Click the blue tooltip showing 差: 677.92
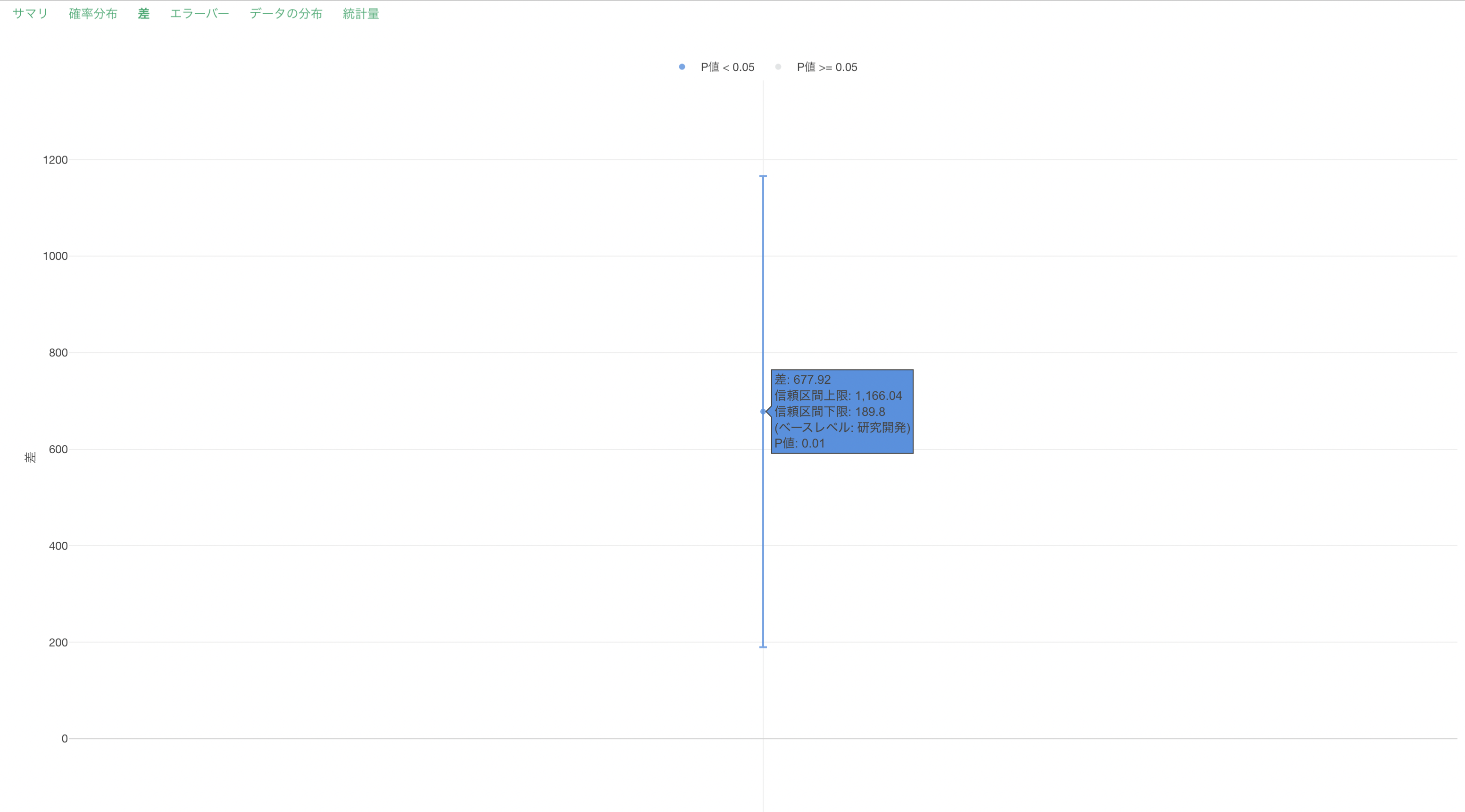 pos(842,411)
